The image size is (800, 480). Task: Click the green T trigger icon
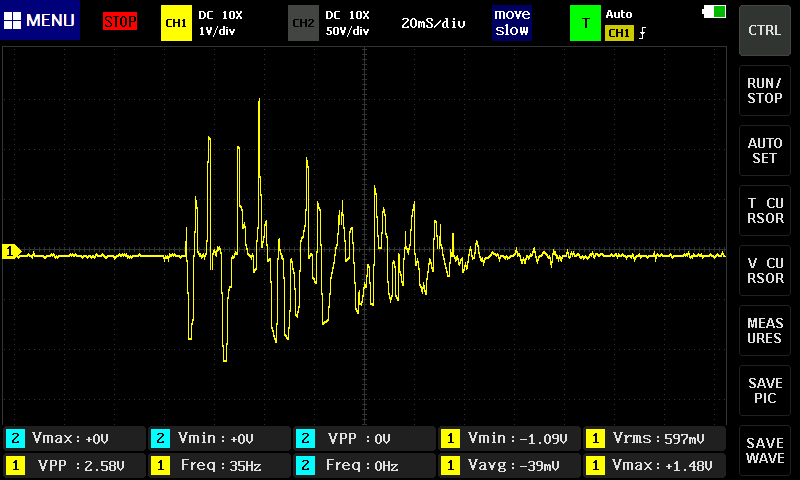coord(585,22)
